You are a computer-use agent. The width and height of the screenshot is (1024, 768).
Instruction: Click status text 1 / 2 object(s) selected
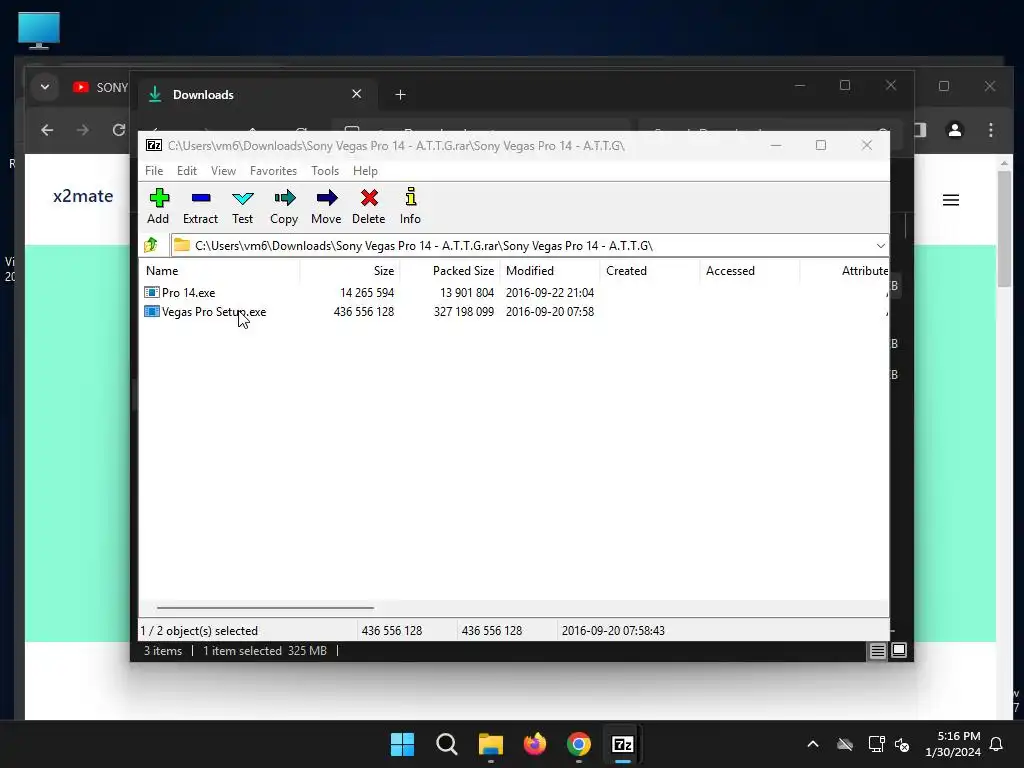click(x=199, y=631)
